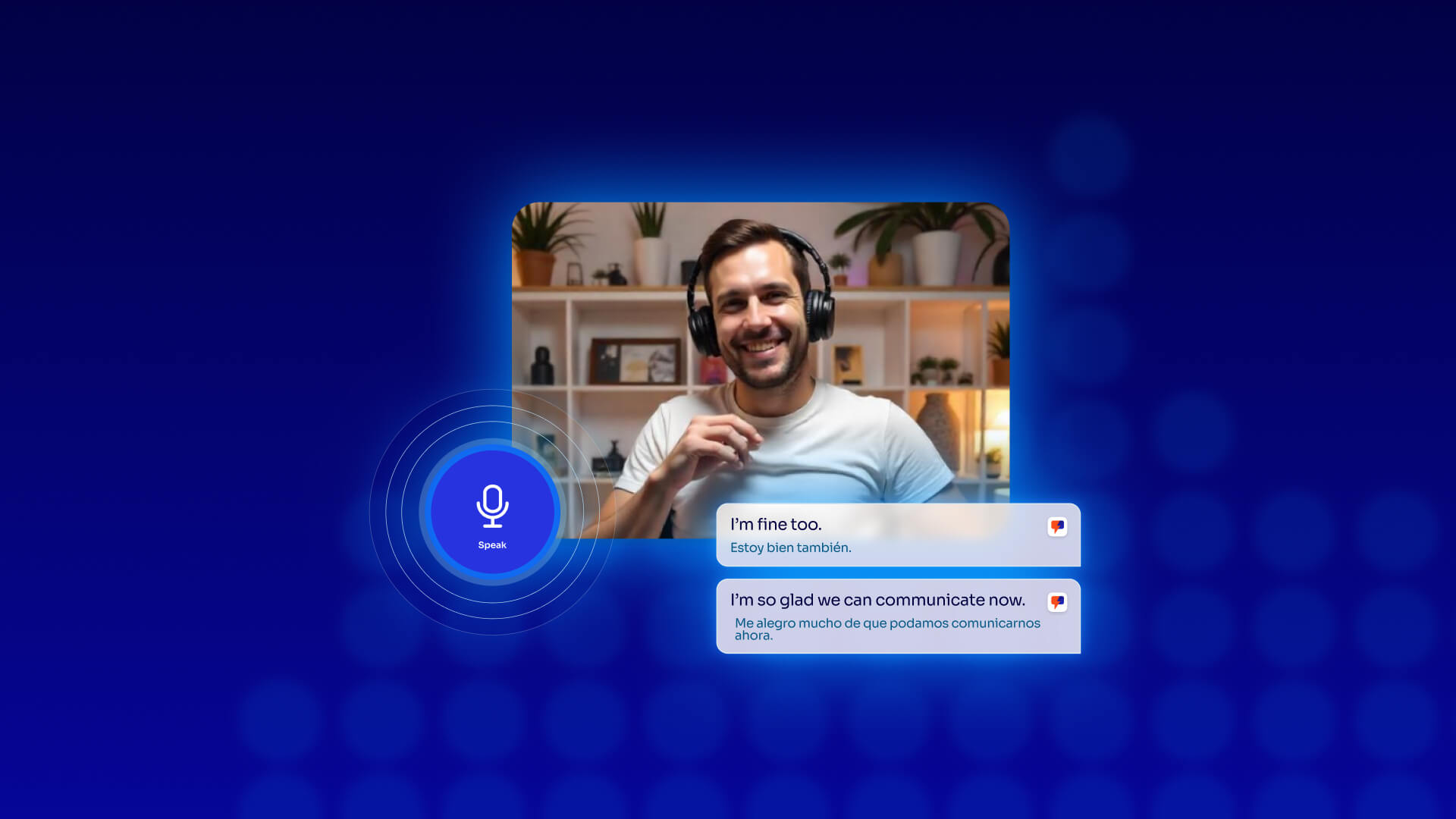Click the picture frame on the video shelf
The width and height of the screenshot is (1456, 819).
coord(635,361)
